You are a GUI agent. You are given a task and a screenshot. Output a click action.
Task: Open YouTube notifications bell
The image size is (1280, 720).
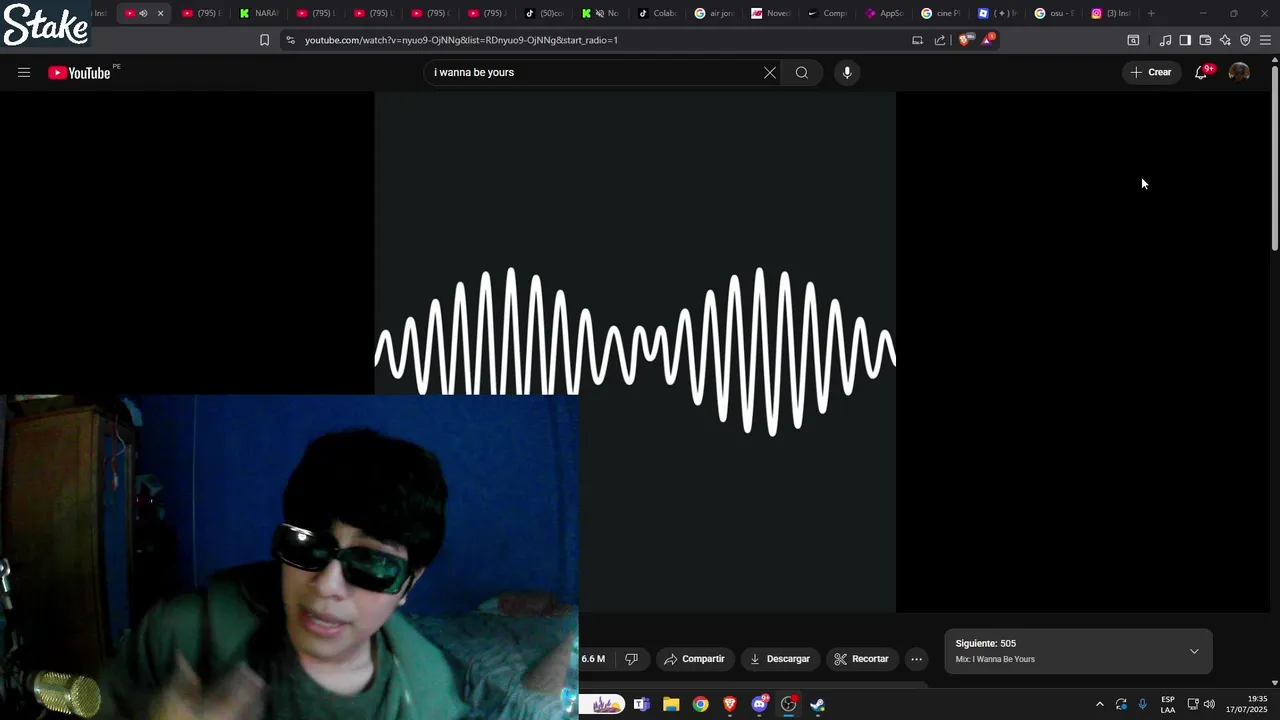tap(1201, 72)
